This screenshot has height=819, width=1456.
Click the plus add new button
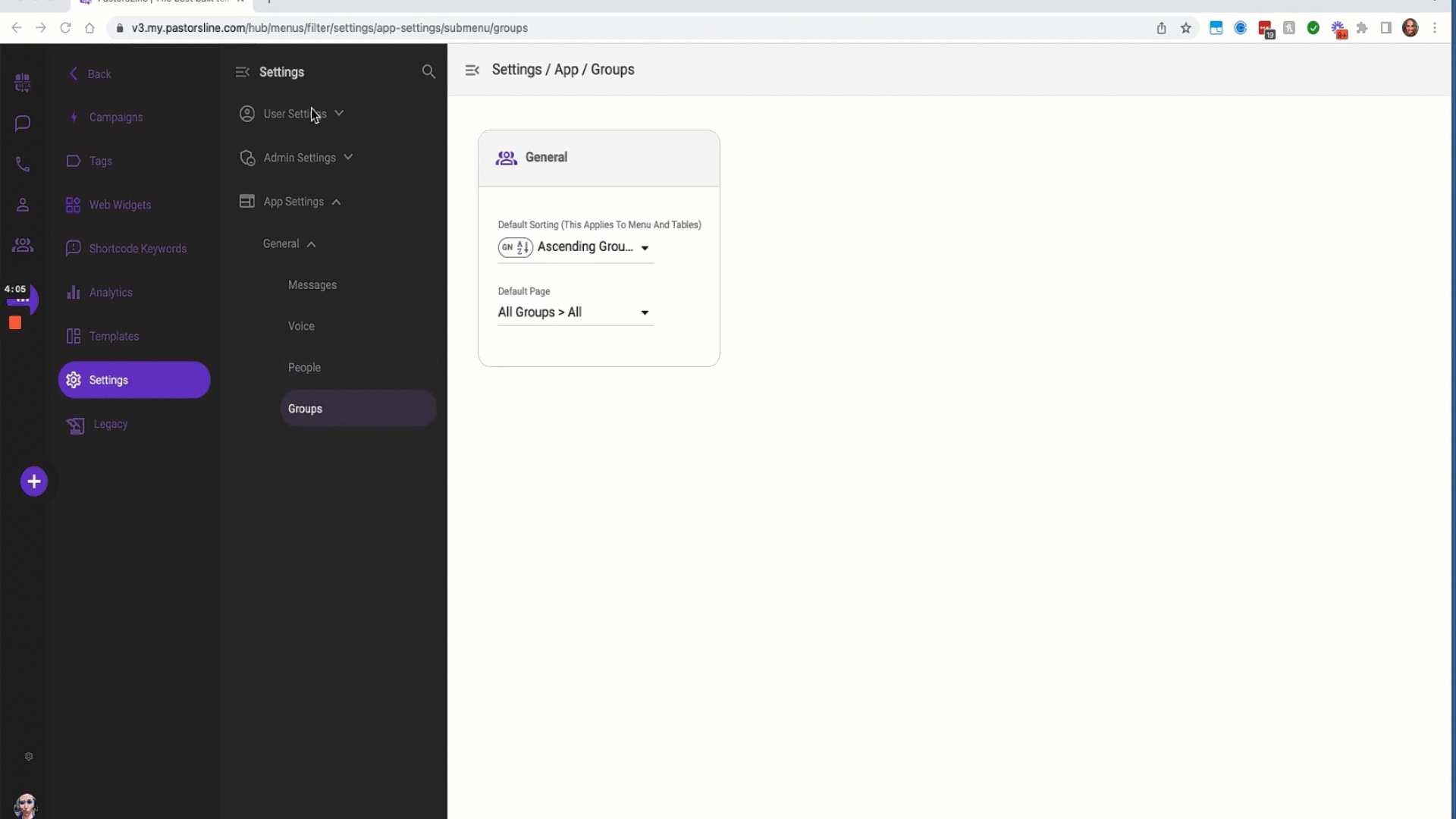click(x=33, y=481)
